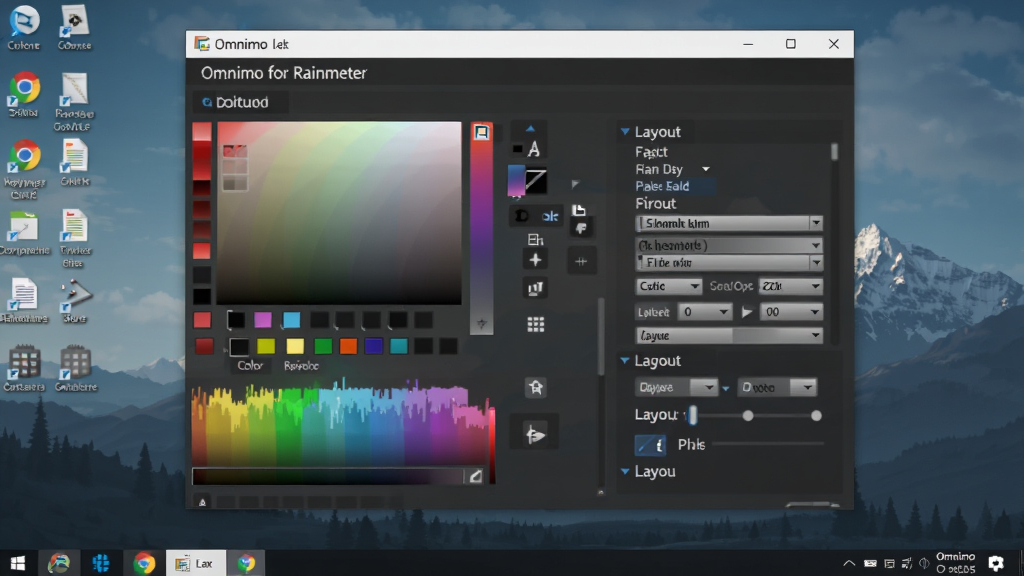Image resolution: width=1024 pixels, height=576 pixels.
Task: Select the Fagct item
Action: click(651, 152)
